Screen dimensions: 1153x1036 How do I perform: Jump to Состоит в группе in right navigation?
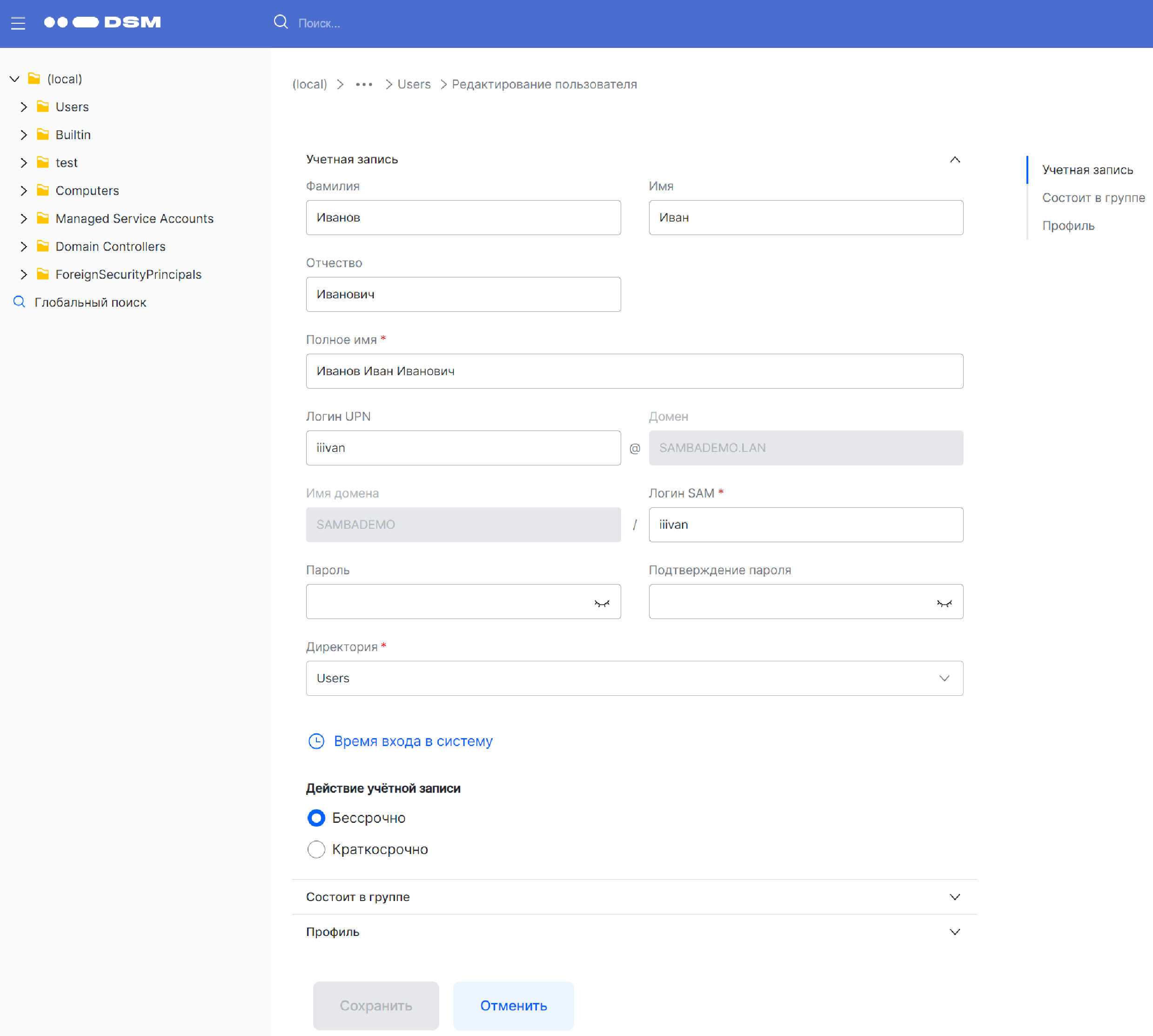tap(1093, 197)
